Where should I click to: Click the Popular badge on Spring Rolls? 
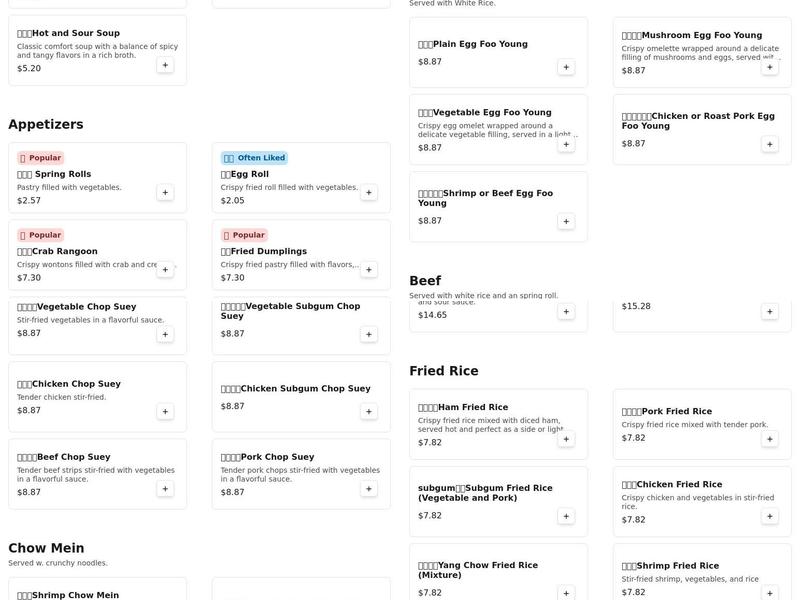pos(41,158)
